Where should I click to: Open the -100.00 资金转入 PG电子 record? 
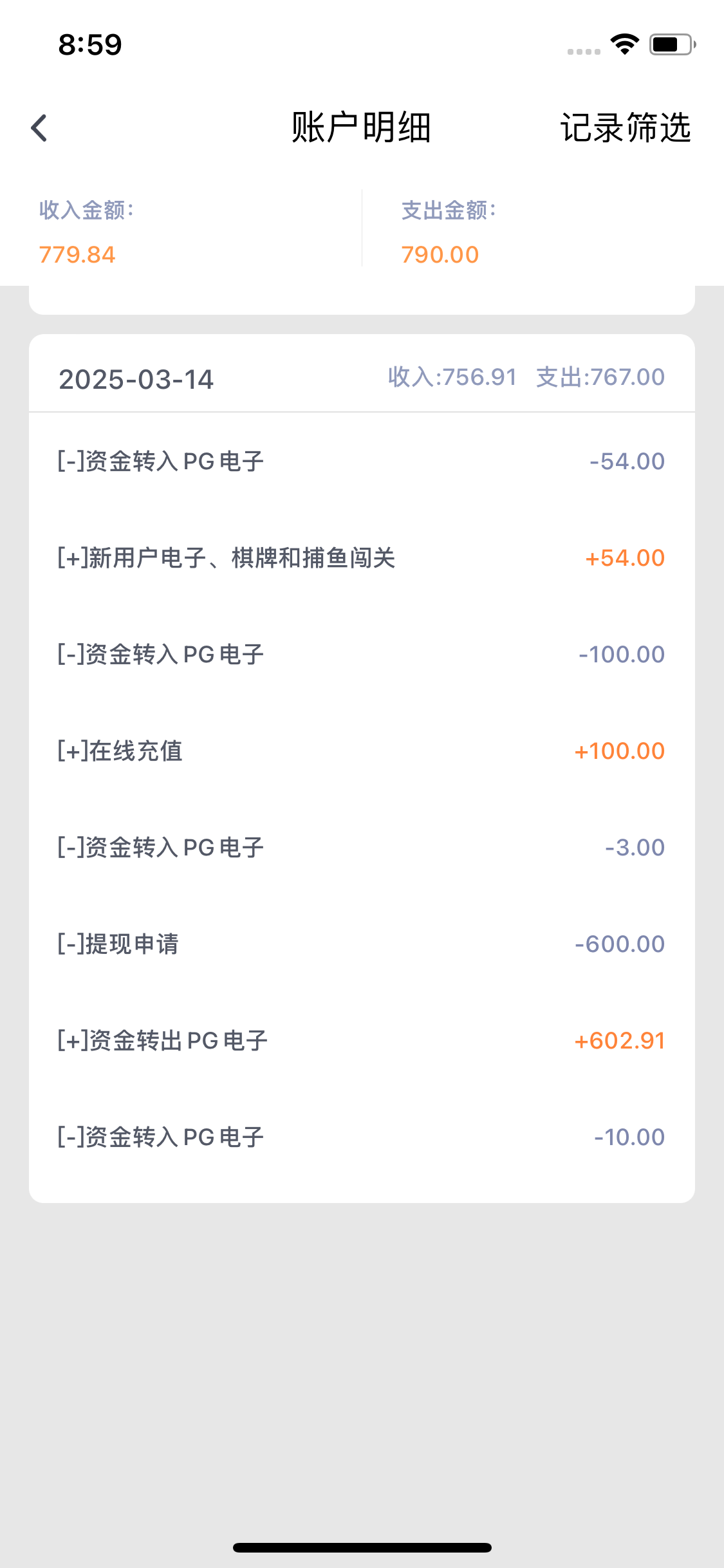(x=362, y=654)
